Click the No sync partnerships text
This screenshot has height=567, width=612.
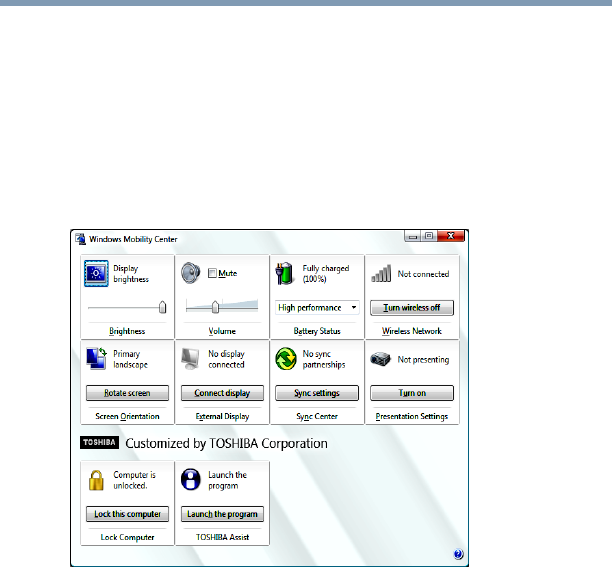324,359
